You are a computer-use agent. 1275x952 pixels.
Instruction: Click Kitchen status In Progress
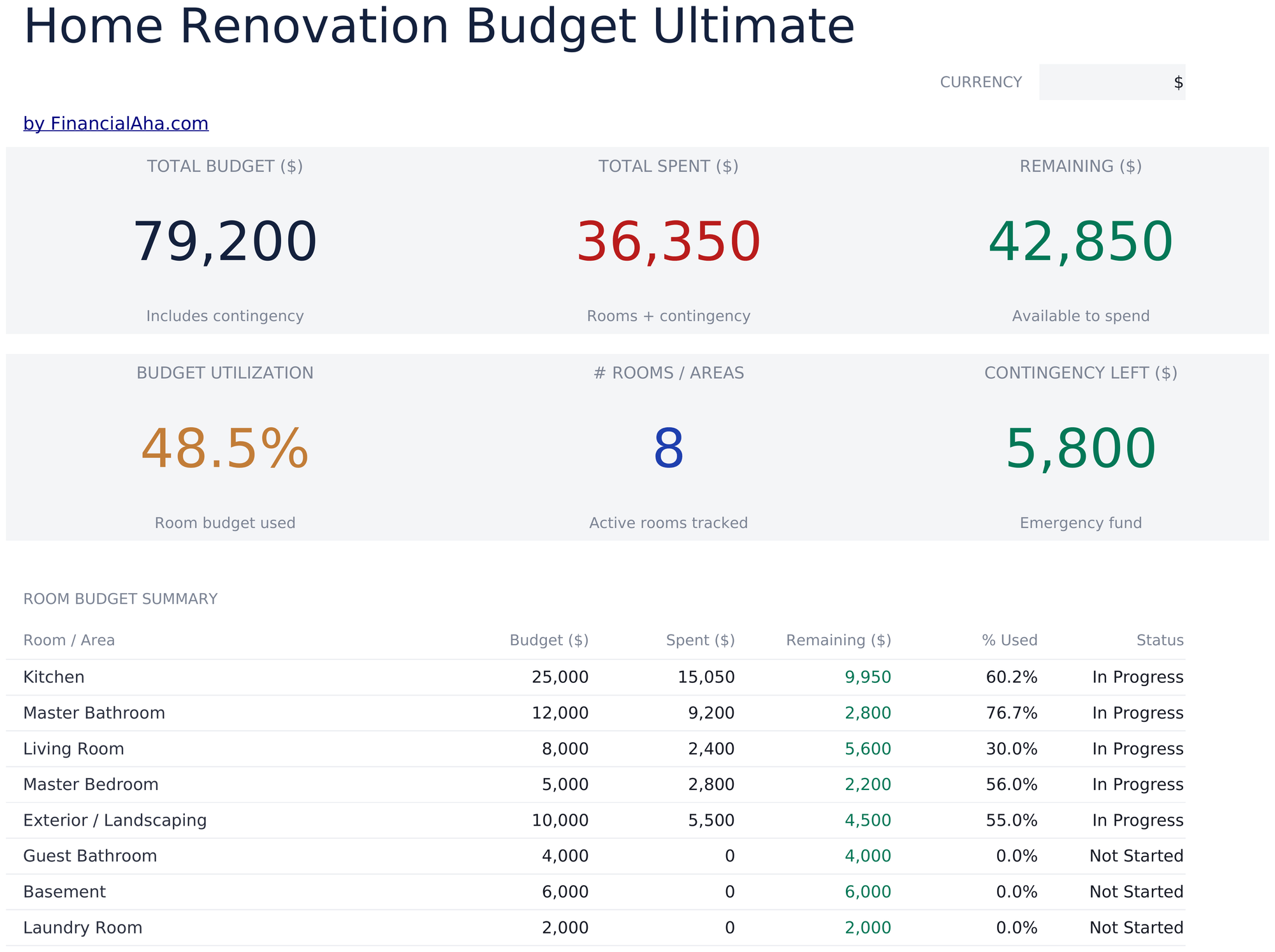tap(1138, 677)
